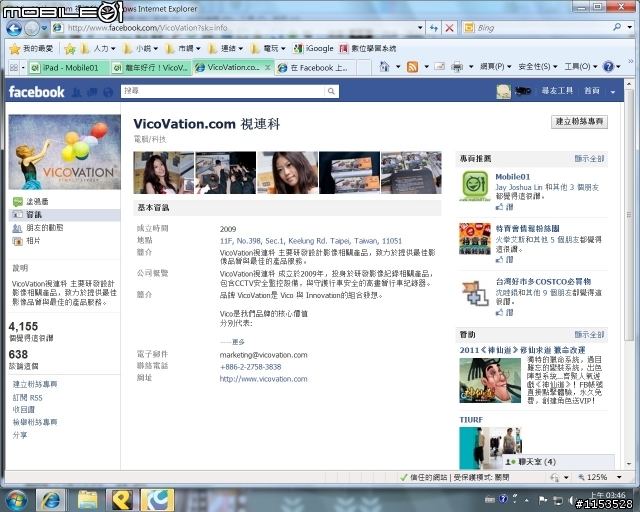Click the IE back navigation arrow
The width and height of the screenshot is (640, 512).
coord(14,28)
